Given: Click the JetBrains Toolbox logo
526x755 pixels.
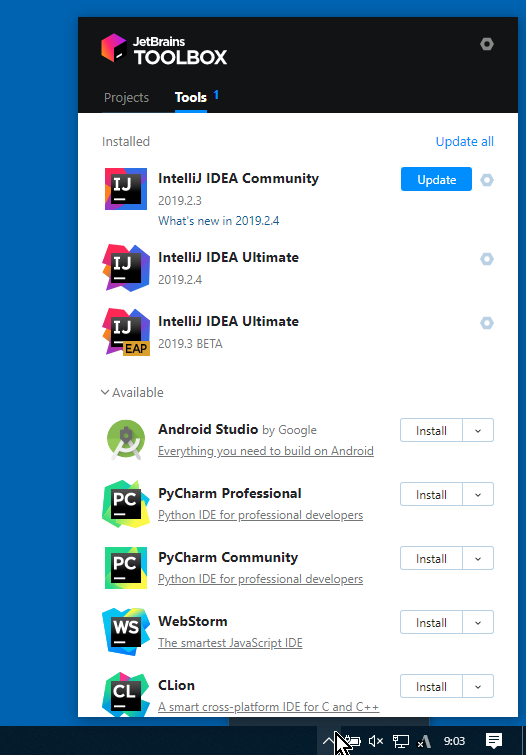Looking at the screenshot, I should coord(164,49).
